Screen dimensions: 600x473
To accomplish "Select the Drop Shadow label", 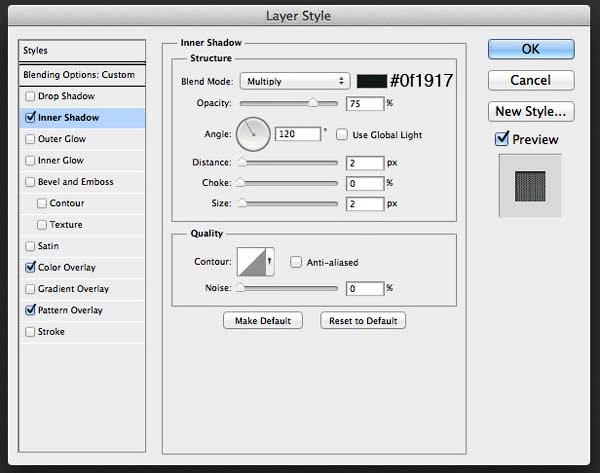I will (x=66, y=96).
